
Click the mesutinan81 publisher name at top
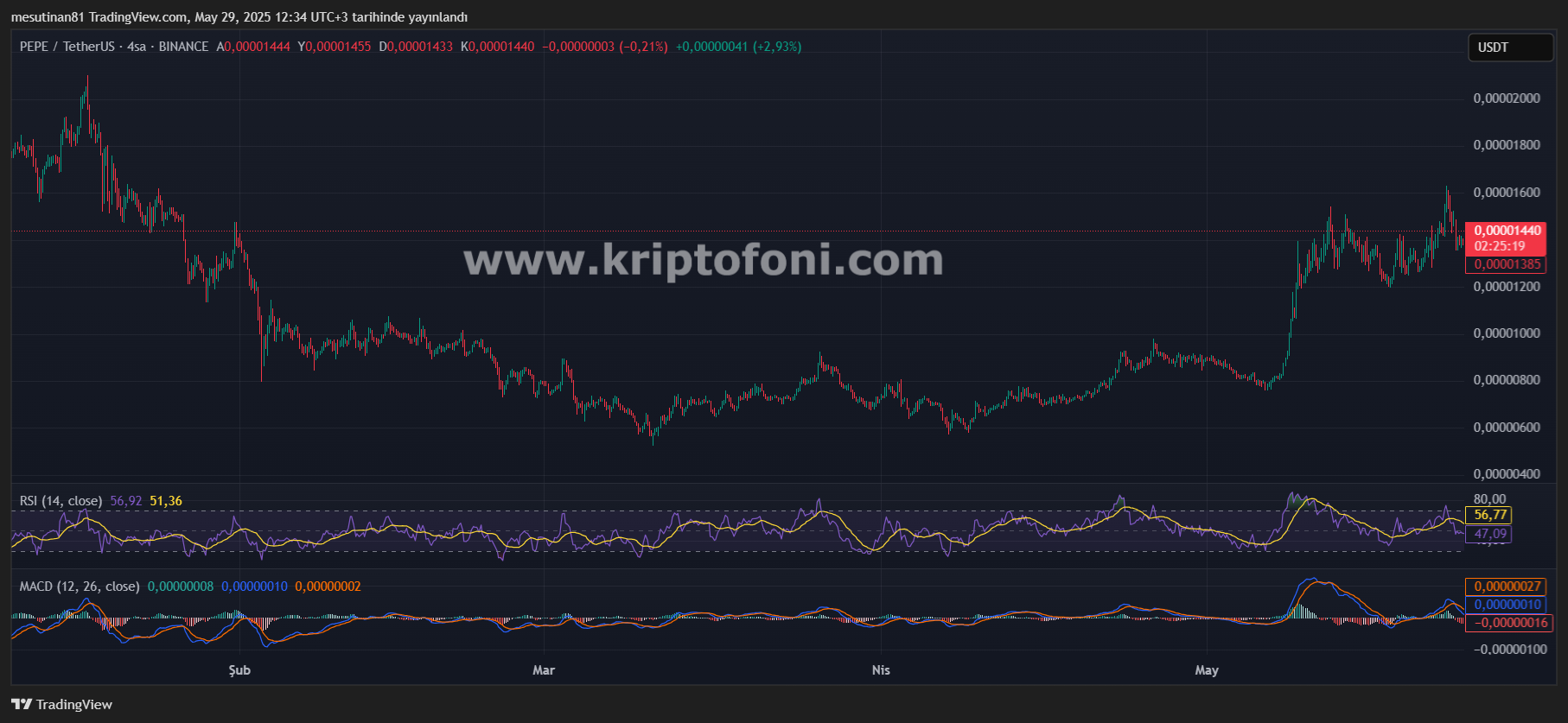[48, 17]
